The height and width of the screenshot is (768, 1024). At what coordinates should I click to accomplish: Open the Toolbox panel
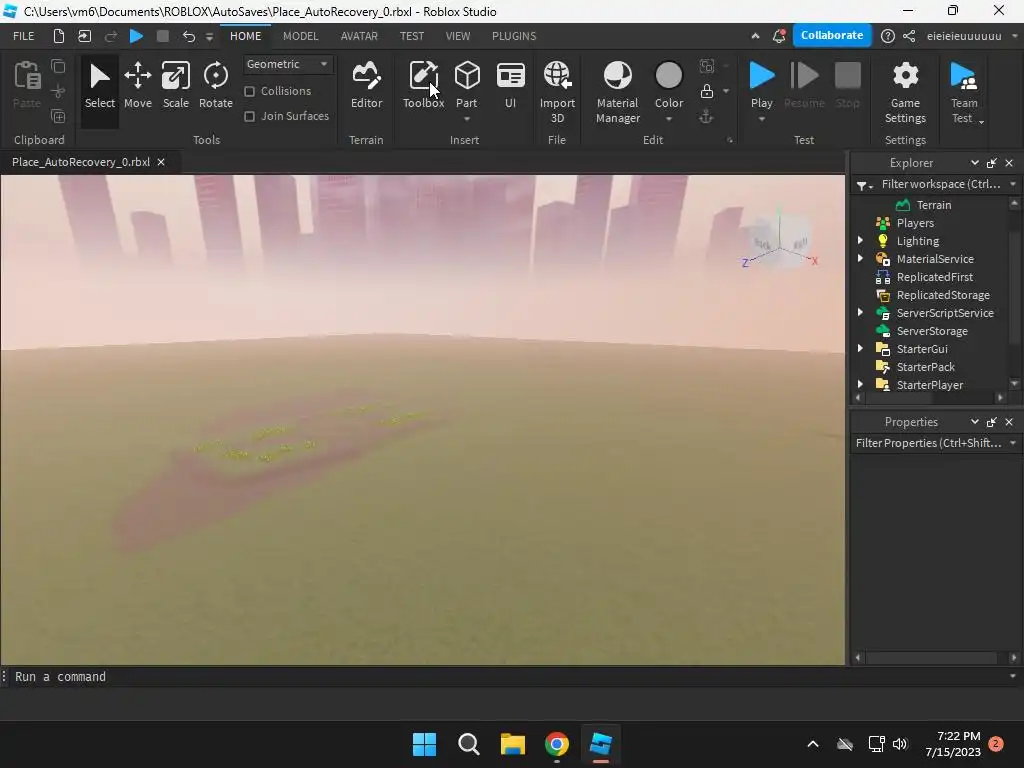click(423, 86)
